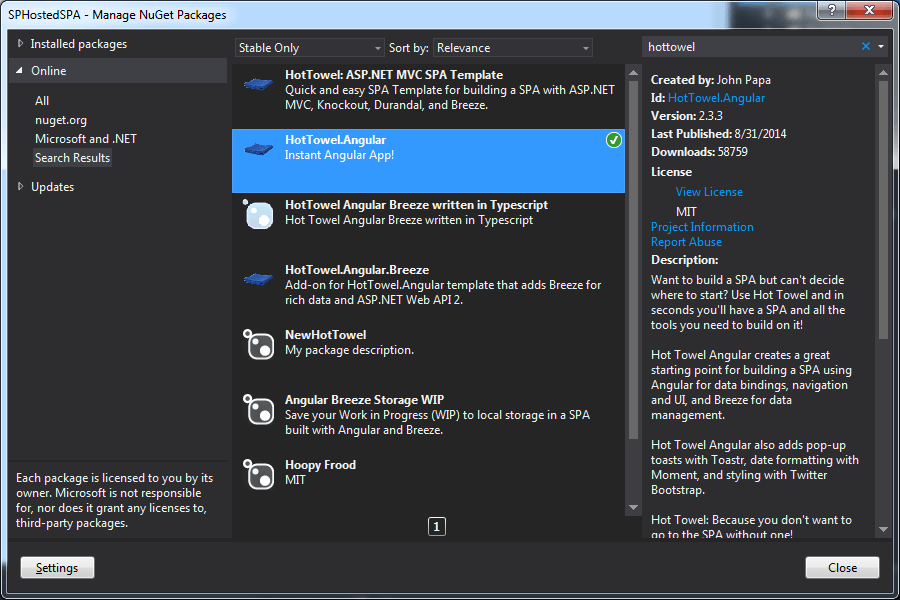Select the NewHotTowel package title

click(x=325, y=335)
